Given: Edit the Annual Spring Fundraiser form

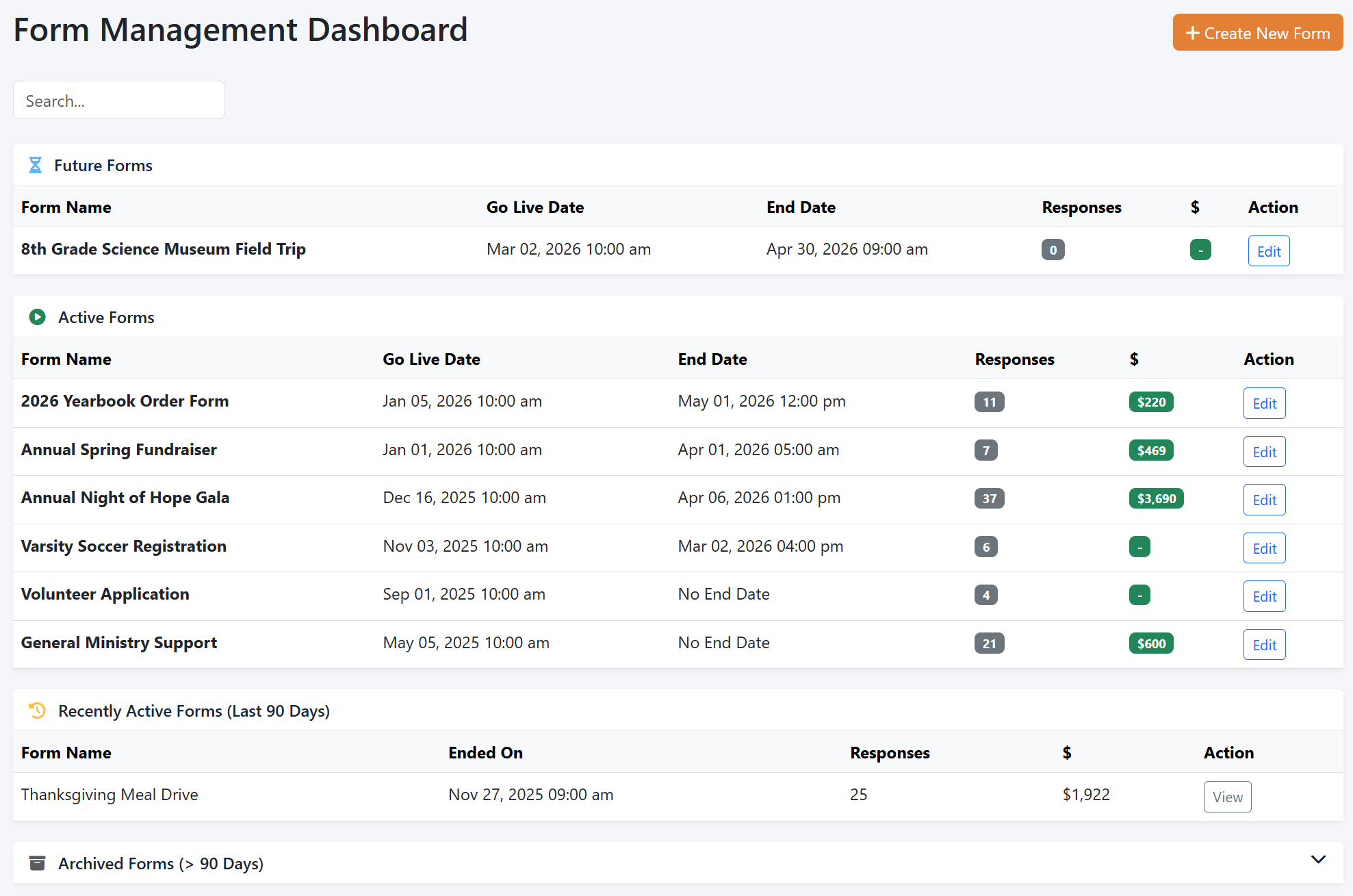Looking at the screenshot, I should pyautogui.click(x=1264, y=452).
